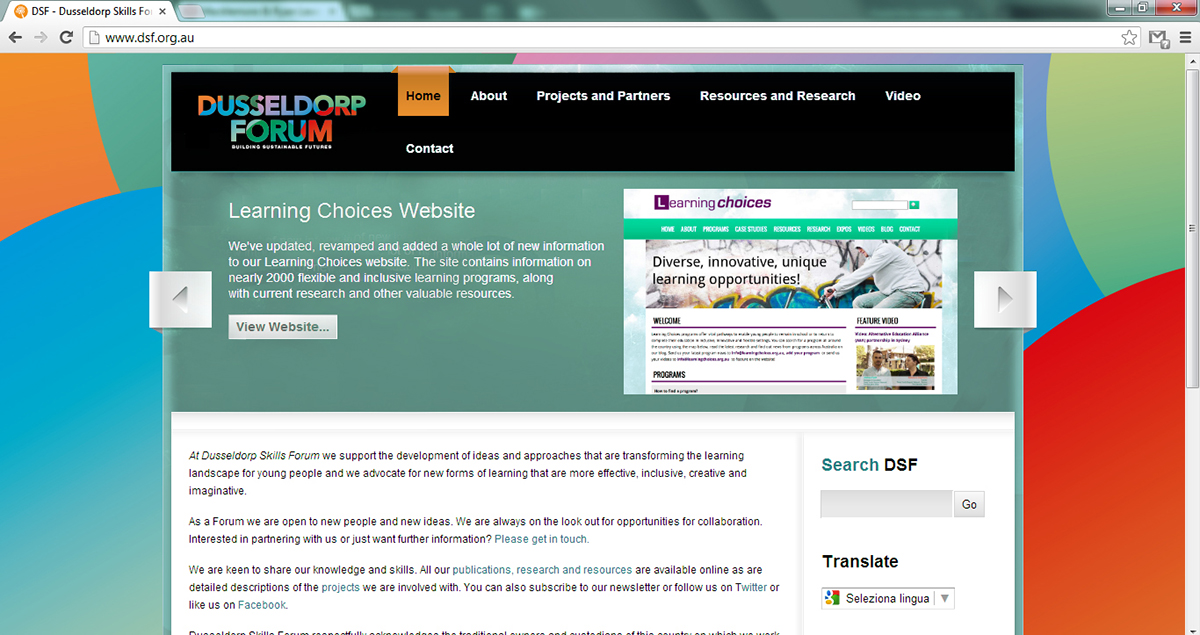This screenshot has height=635, width=1200.
Task: Open the Contact menu item
Action: (430, 148)
